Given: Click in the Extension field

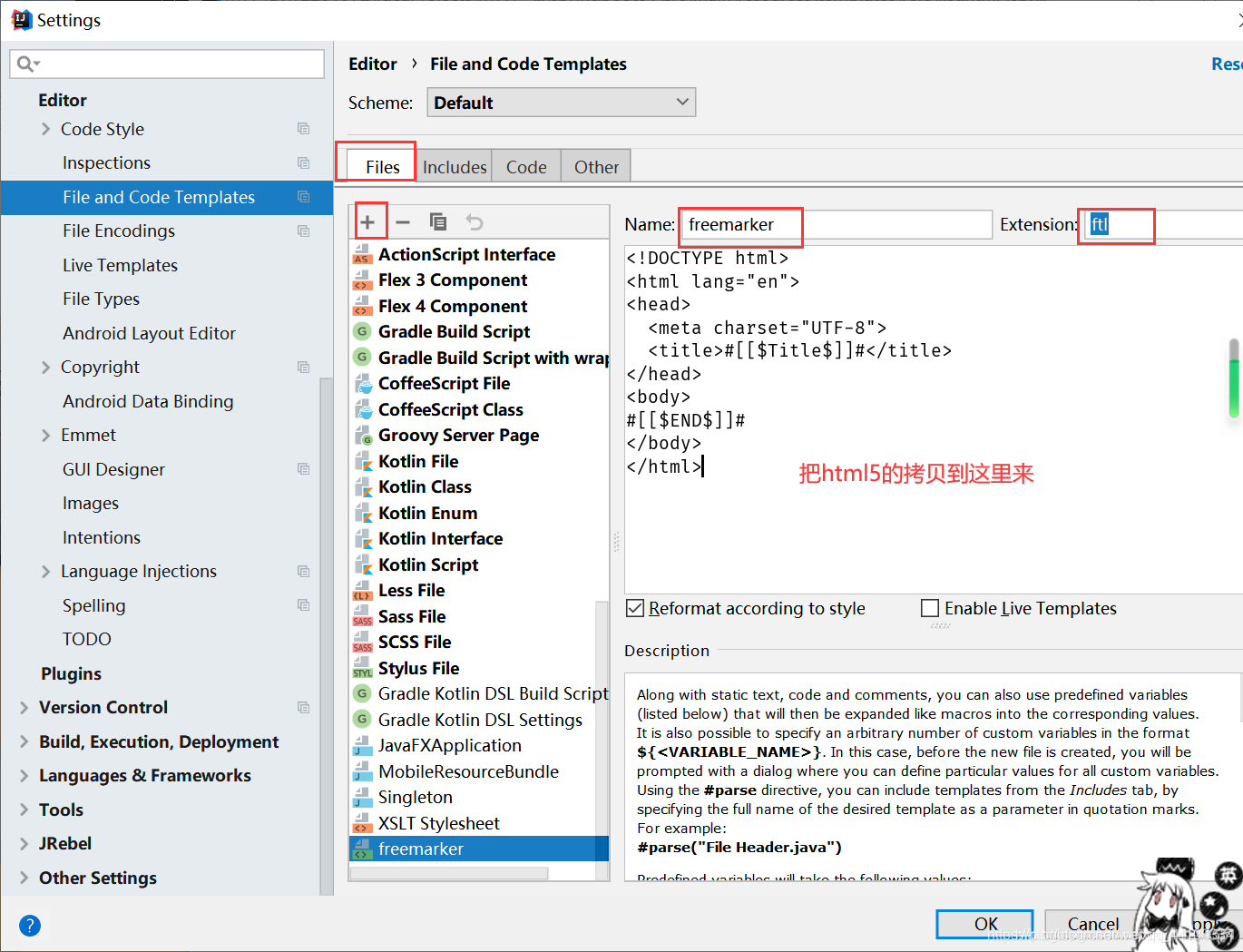Looking at the screenshot, I should [1162, 224].
